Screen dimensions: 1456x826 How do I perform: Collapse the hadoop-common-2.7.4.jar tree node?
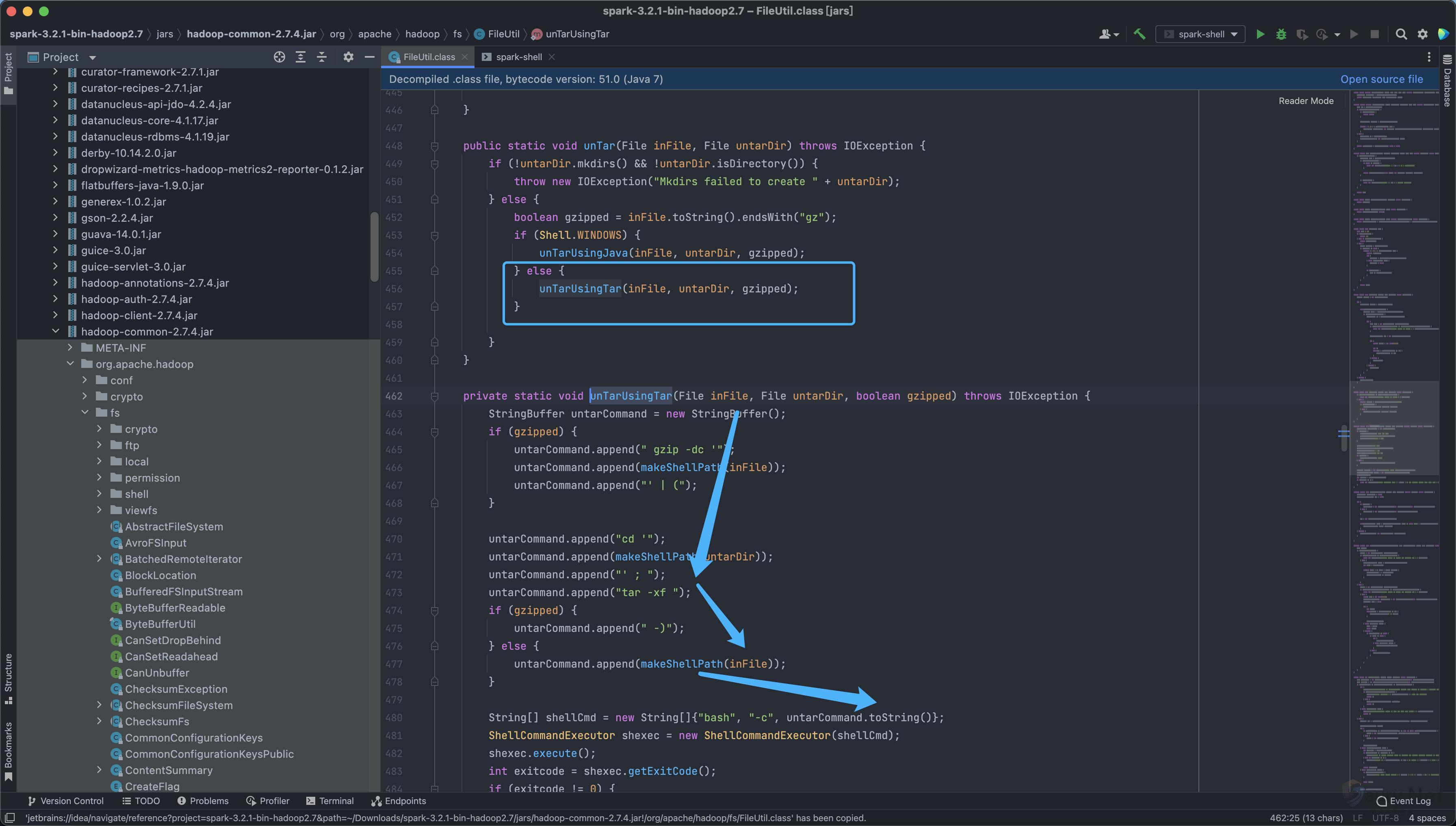pyautogui.click(x=56, y=331)
